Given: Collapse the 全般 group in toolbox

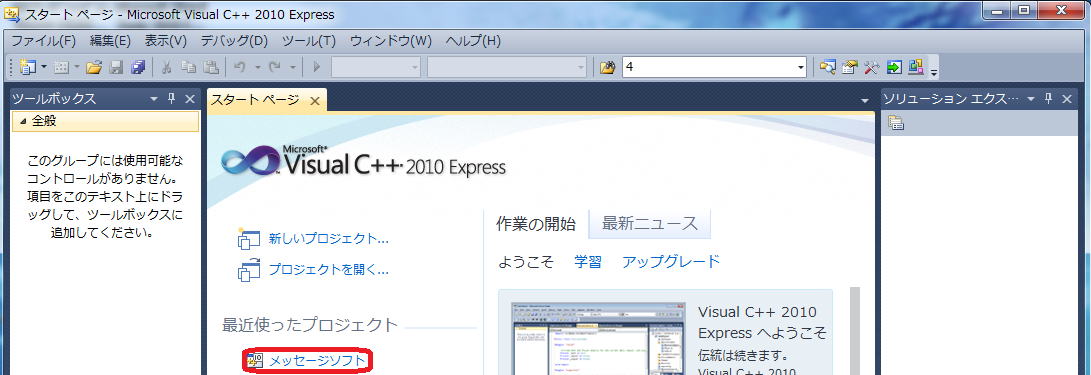Looking at the screenshot, I should click(x=24, y=121).
